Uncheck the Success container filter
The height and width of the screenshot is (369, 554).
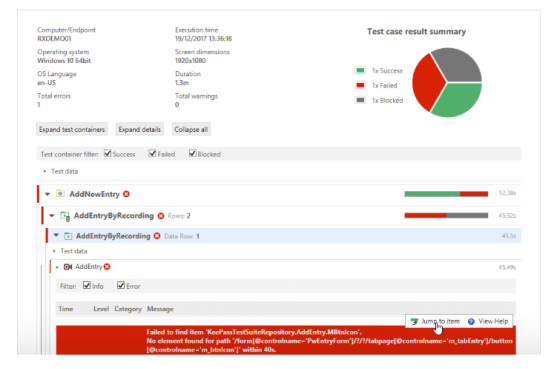click(107, 153)
